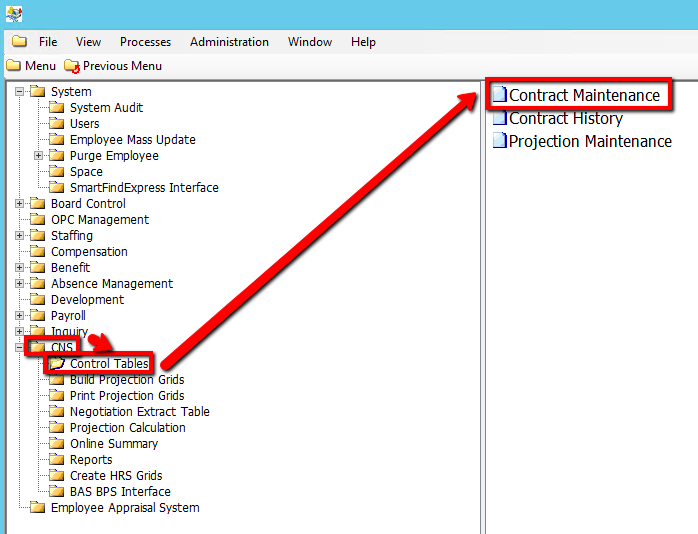Screen dimensions: 698x534
Task: Open Contract History item
Action: [565, 118]
